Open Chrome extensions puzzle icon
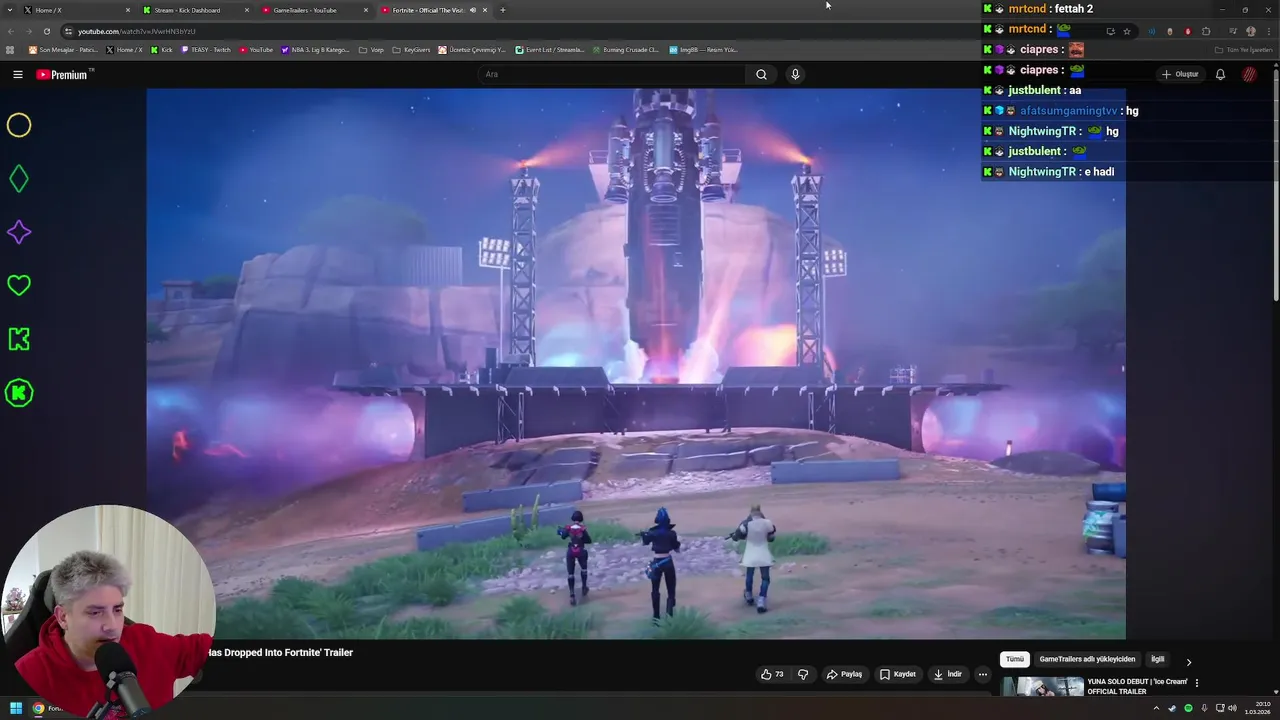The width and height of the screenshot is (1280, 720). click(x=1206, y=31)
